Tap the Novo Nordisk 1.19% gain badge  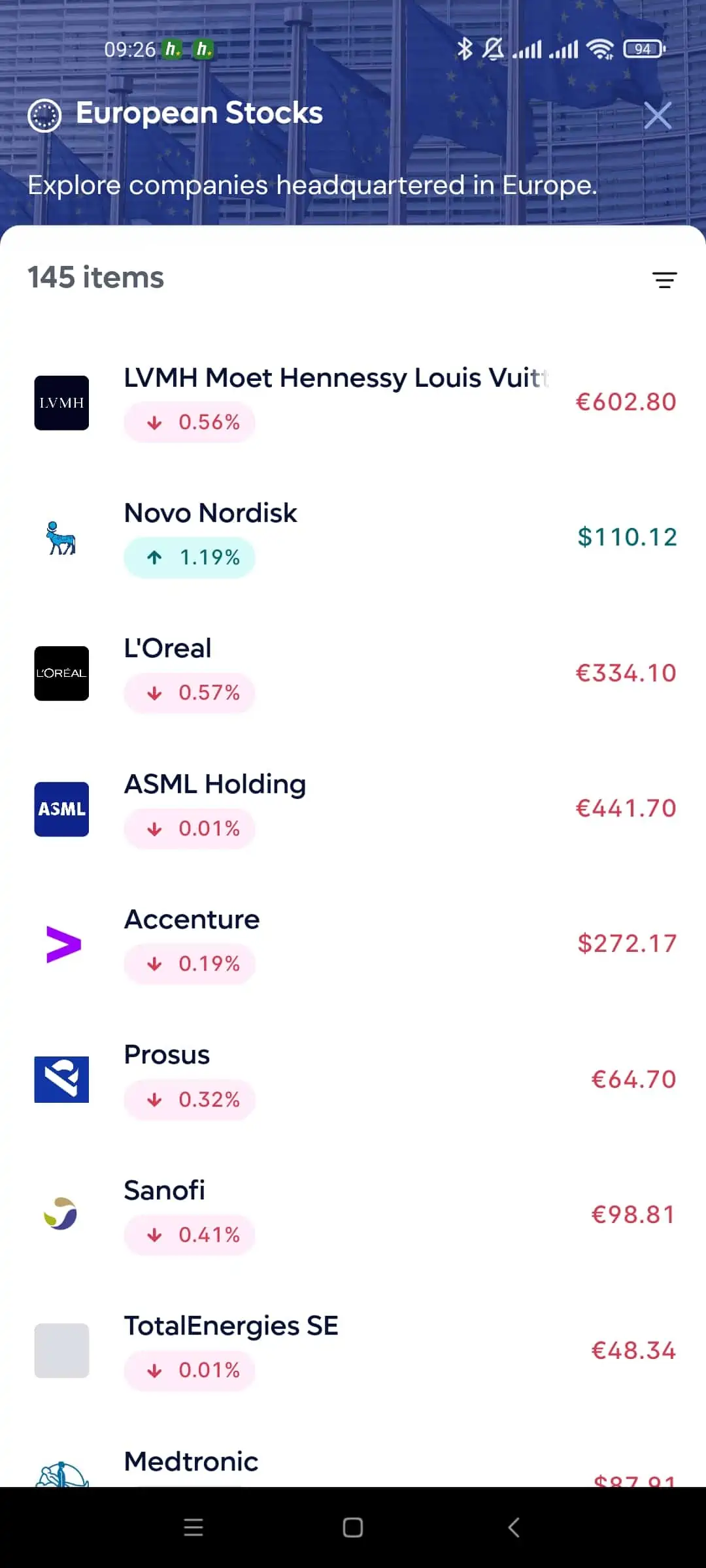click(x=190, y=558)
